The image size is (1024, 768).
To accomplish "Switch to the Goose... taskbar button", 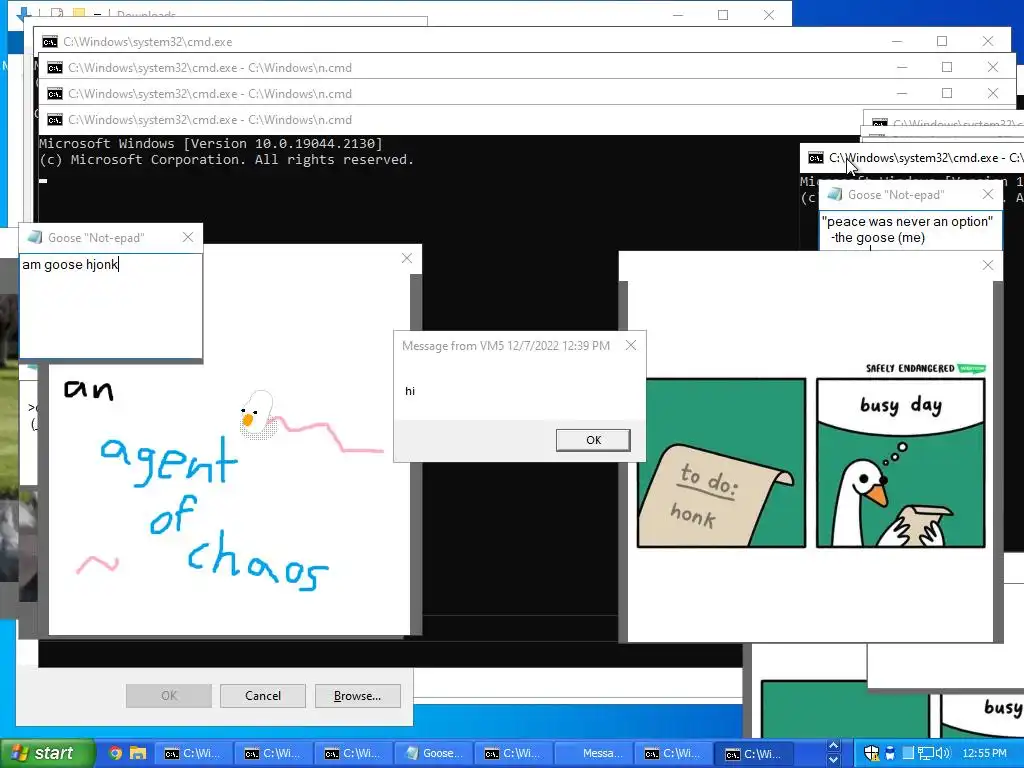I will pos(434,753).
